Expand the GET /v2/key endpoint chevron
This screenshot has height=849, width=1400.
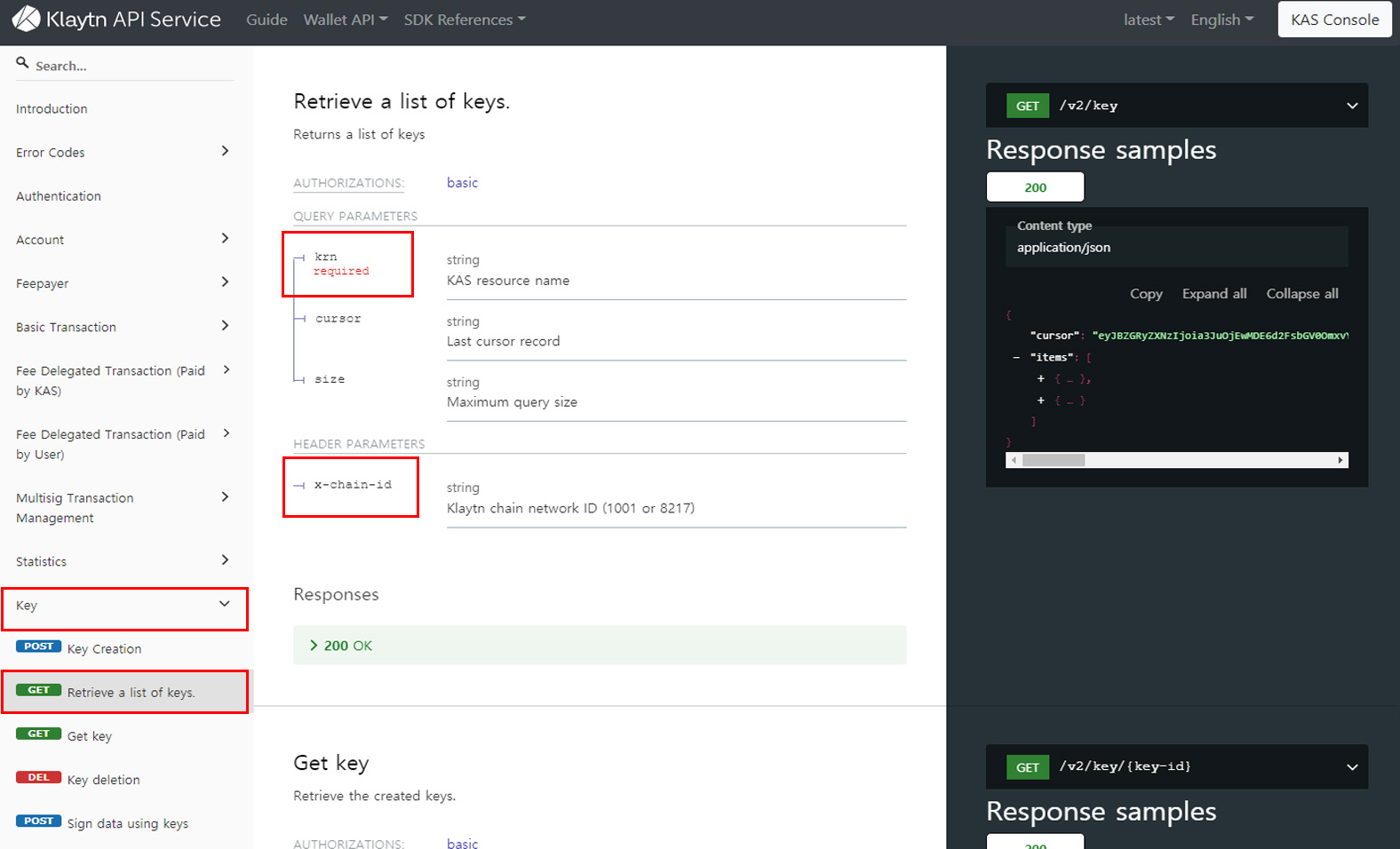click(x=1352, y=106)
